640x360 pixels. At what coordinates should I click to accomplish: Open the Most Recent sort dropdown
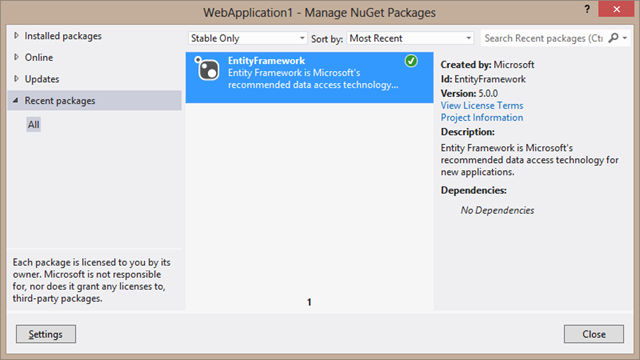pyautogui.click(x=410, y=38)
